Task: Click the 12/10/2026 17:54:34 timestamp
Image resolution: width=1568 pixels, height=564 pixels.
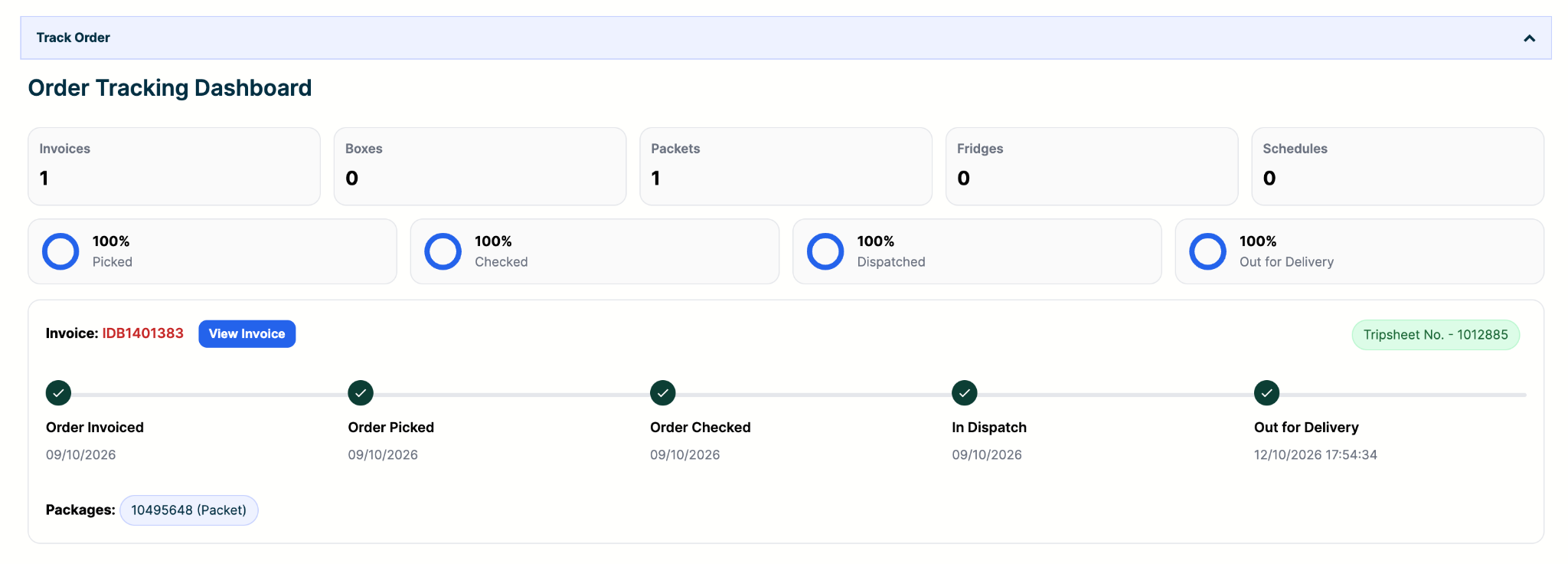Action: tap(1315, 455)
